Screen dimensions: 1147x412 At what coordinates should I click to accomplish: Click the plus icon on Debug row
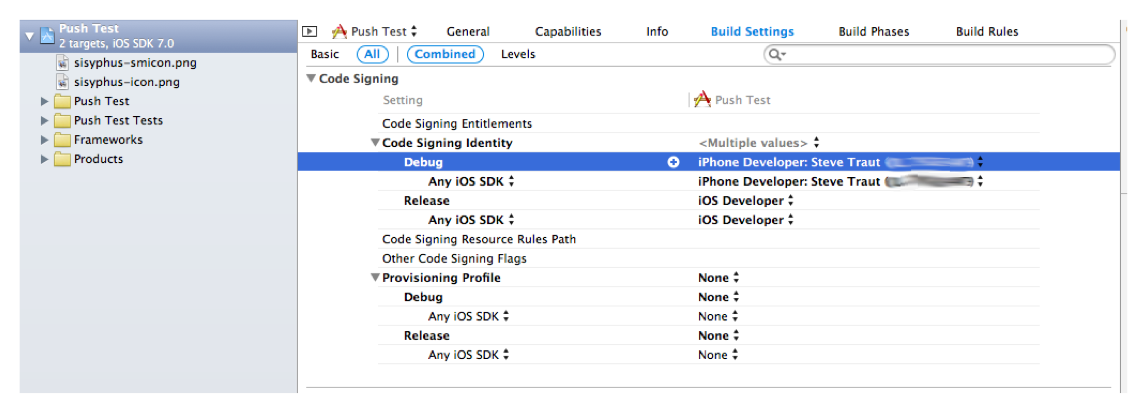pos(673,162)
